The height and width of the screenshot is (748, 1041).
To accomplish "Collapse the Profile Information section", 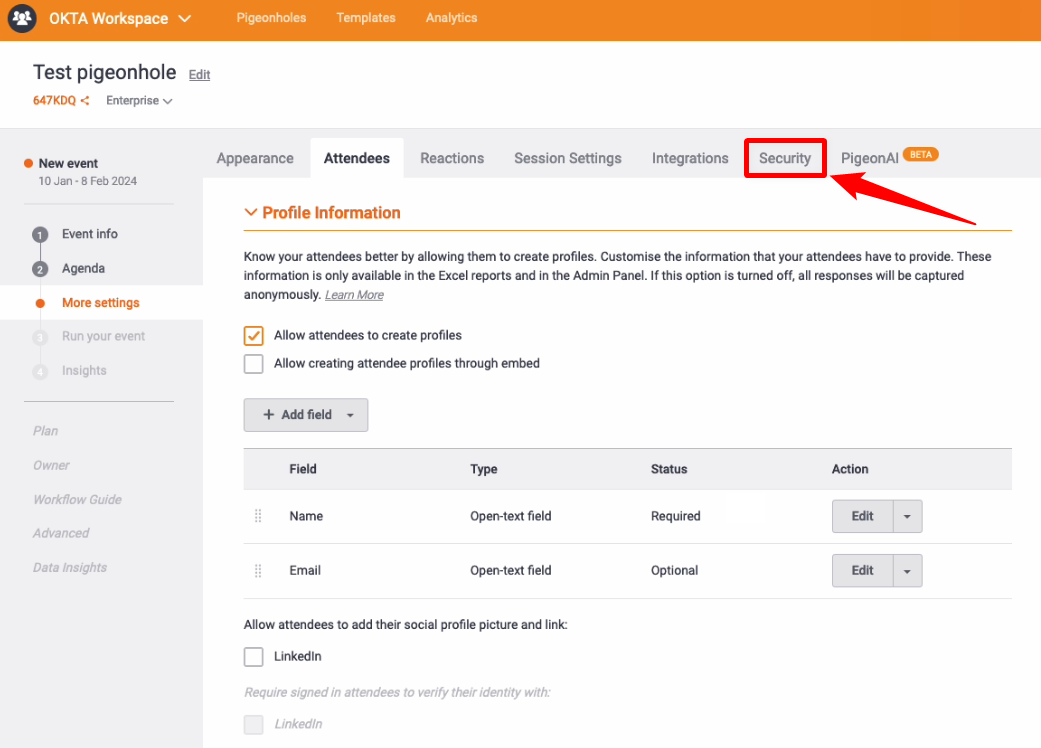I will coord(250,212).
